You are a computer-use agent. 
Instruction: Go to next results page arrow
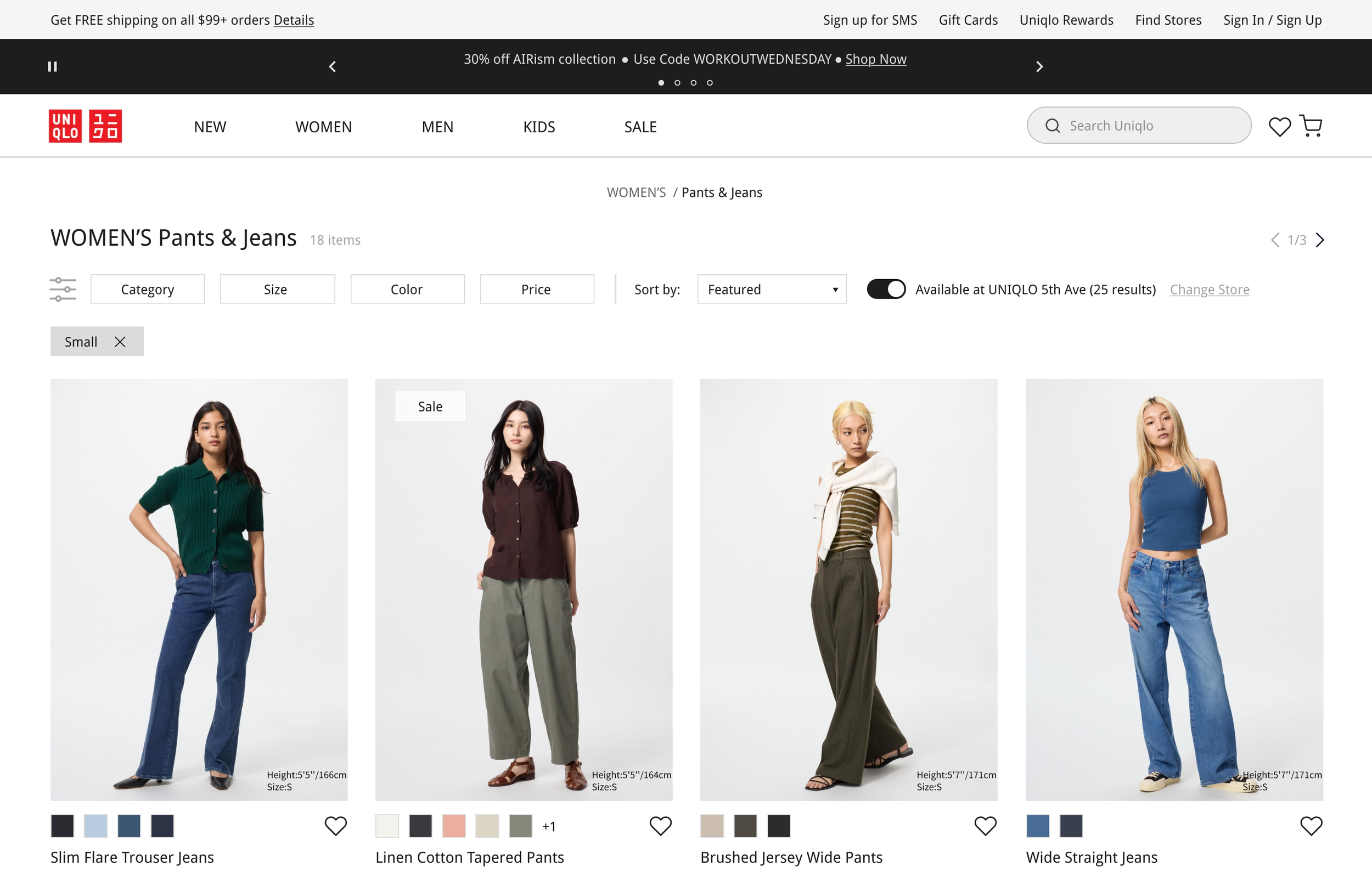pos(1319,240)
